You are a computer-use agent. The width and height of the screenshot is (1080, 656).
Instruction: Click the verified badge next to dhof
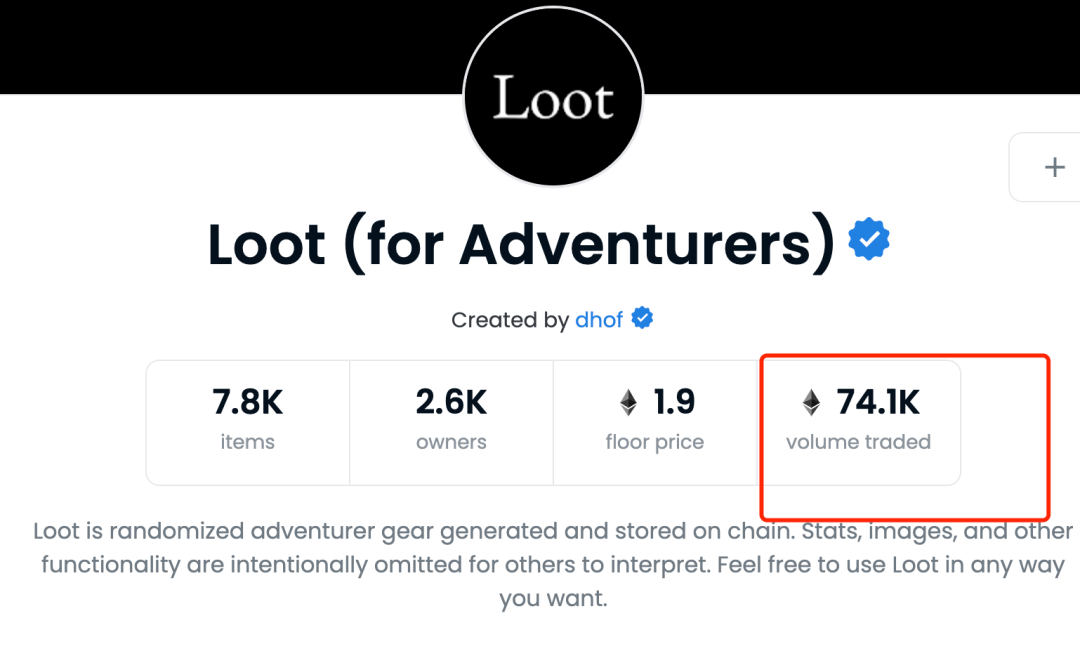point(642,318)
